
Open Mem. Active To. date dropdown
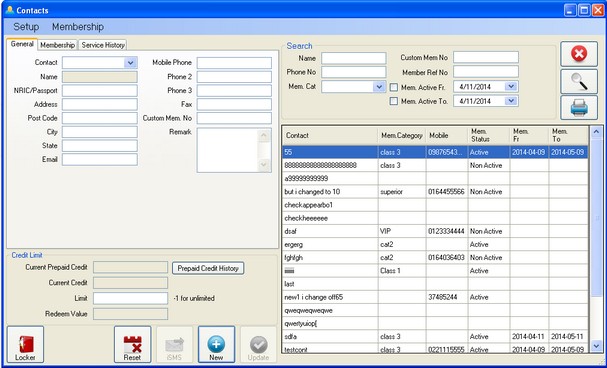pyautogui.click(x=511, y=101)
